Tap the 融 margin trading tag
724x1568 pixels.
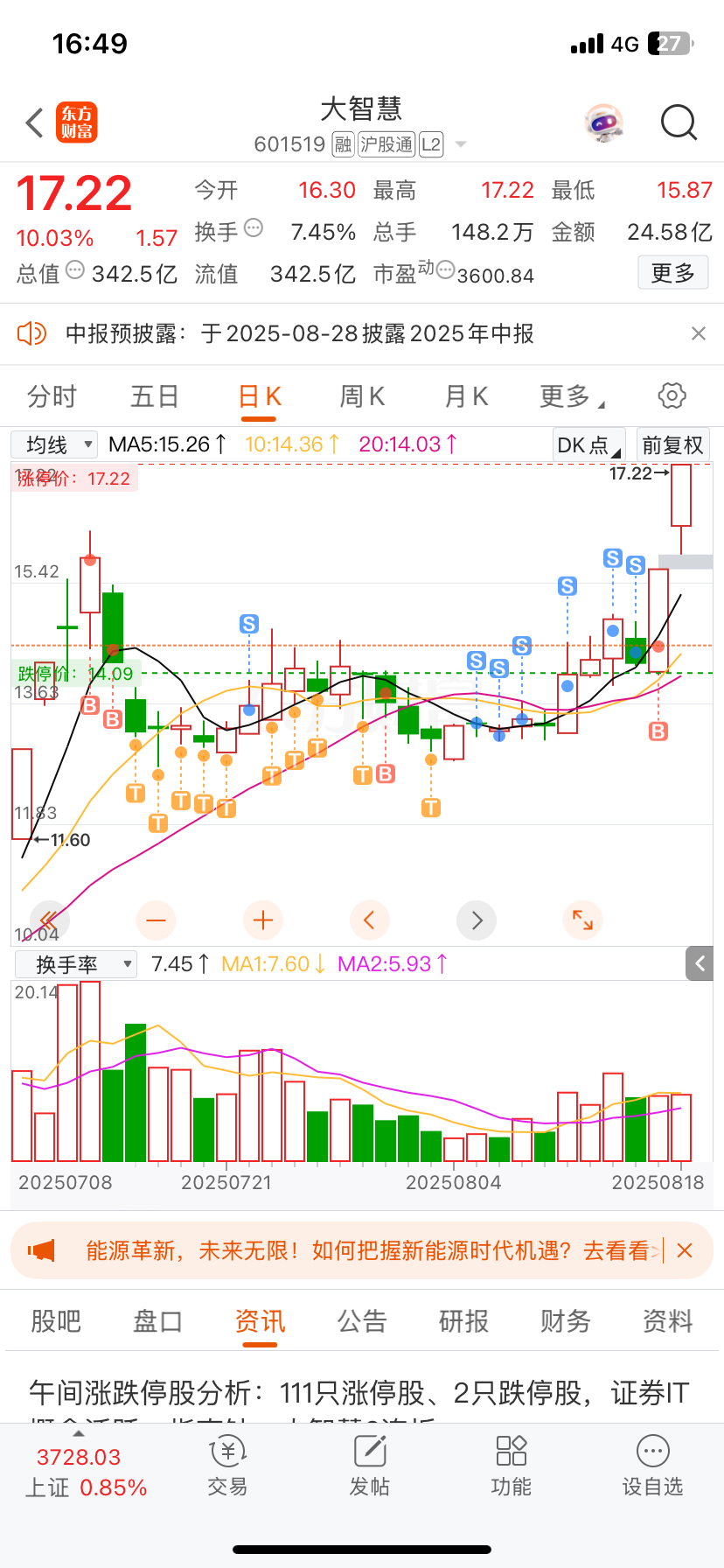[343, 144]
